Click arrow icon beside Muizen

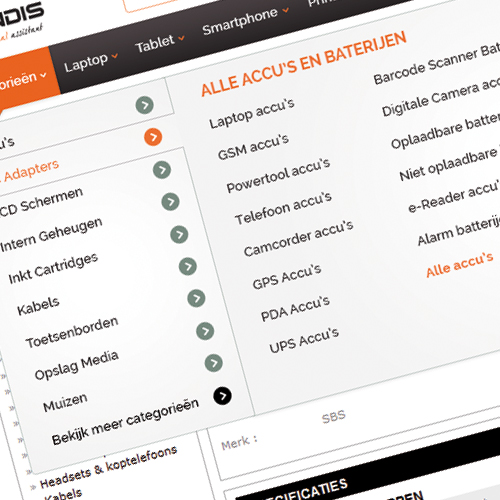pos(214,363)
